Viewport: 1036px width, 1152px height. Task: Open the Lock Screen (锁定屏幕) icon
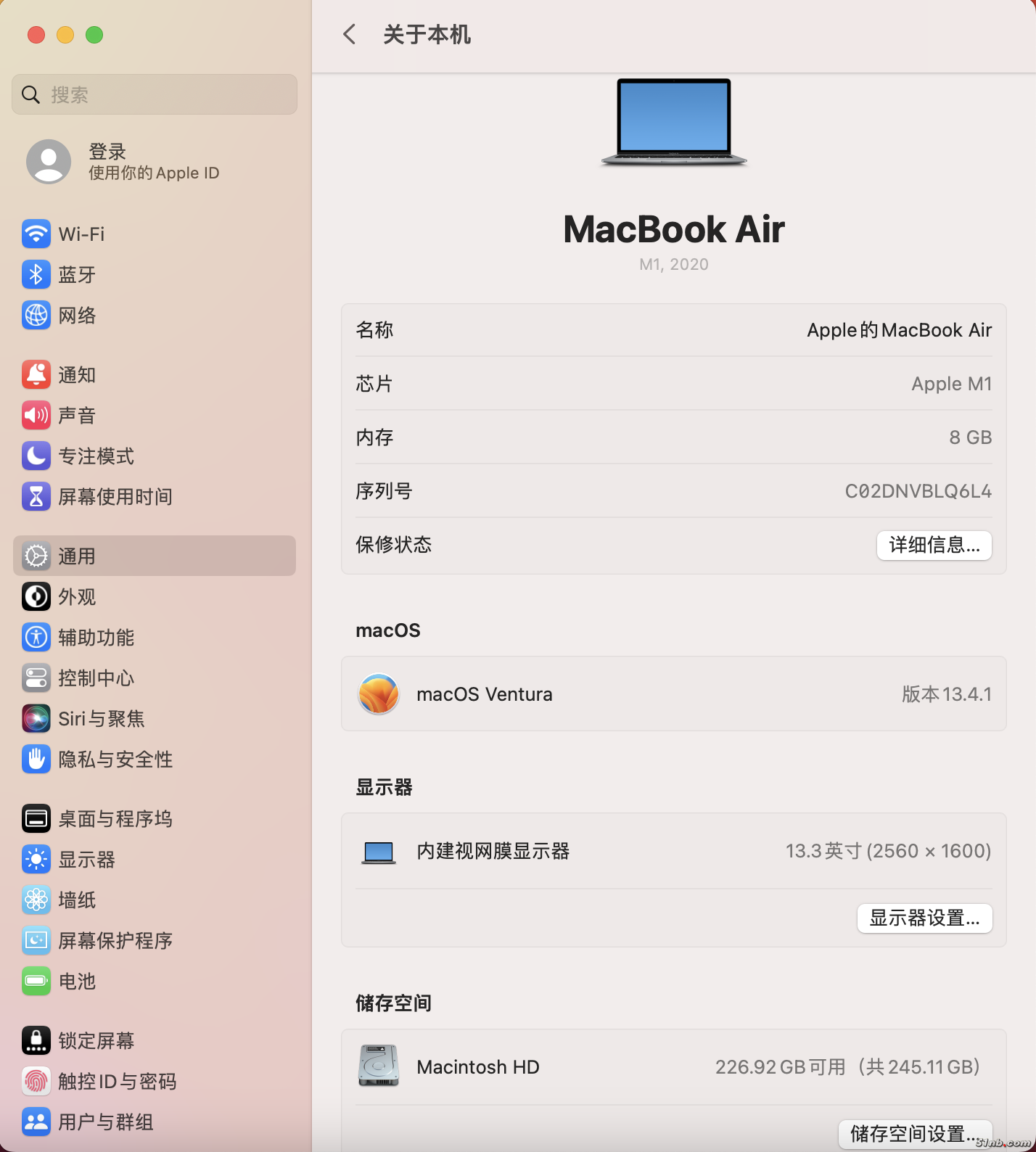coord(36,1040)
